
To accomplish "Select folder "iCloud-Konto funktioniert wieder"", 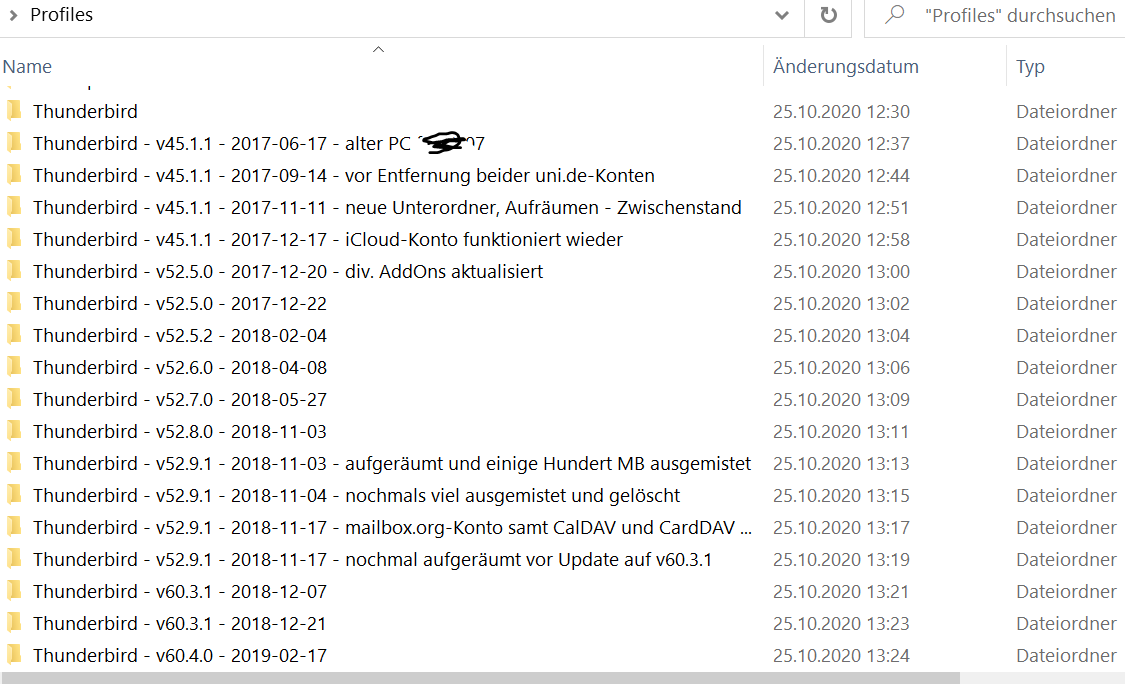I will pyautogui.click(x=328, y=240).
